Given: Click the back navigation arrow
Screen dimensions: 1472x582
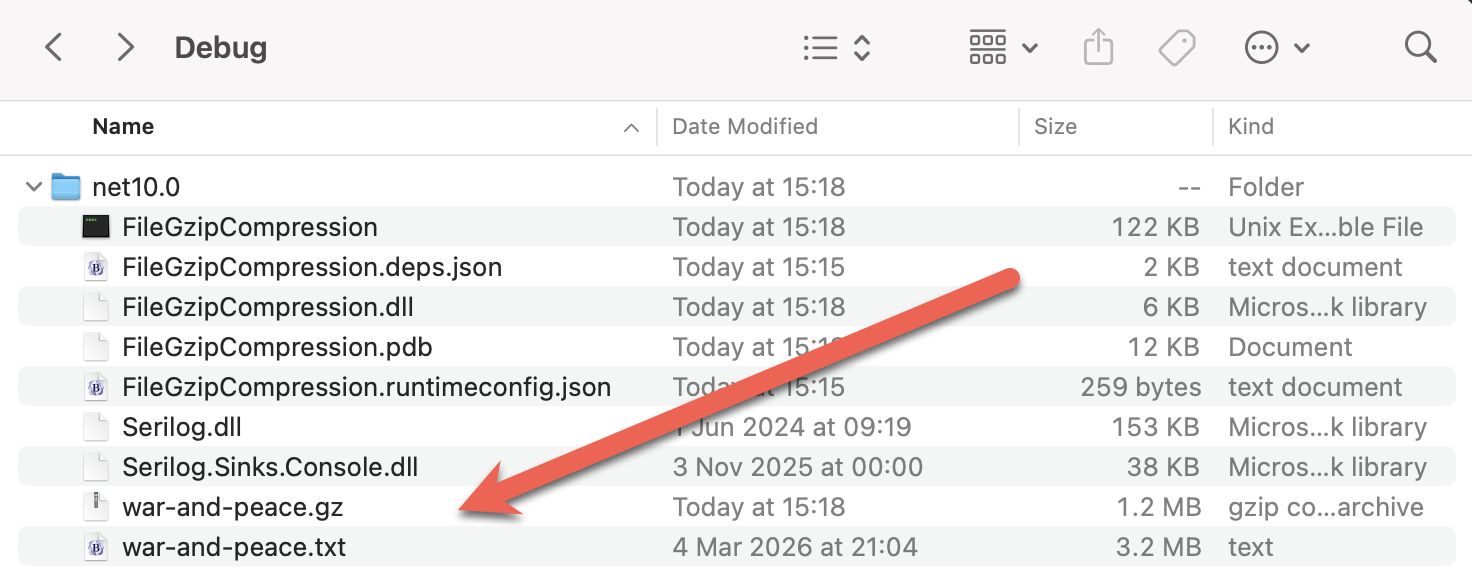Looking at the screenshot, I should click(53, 46).
